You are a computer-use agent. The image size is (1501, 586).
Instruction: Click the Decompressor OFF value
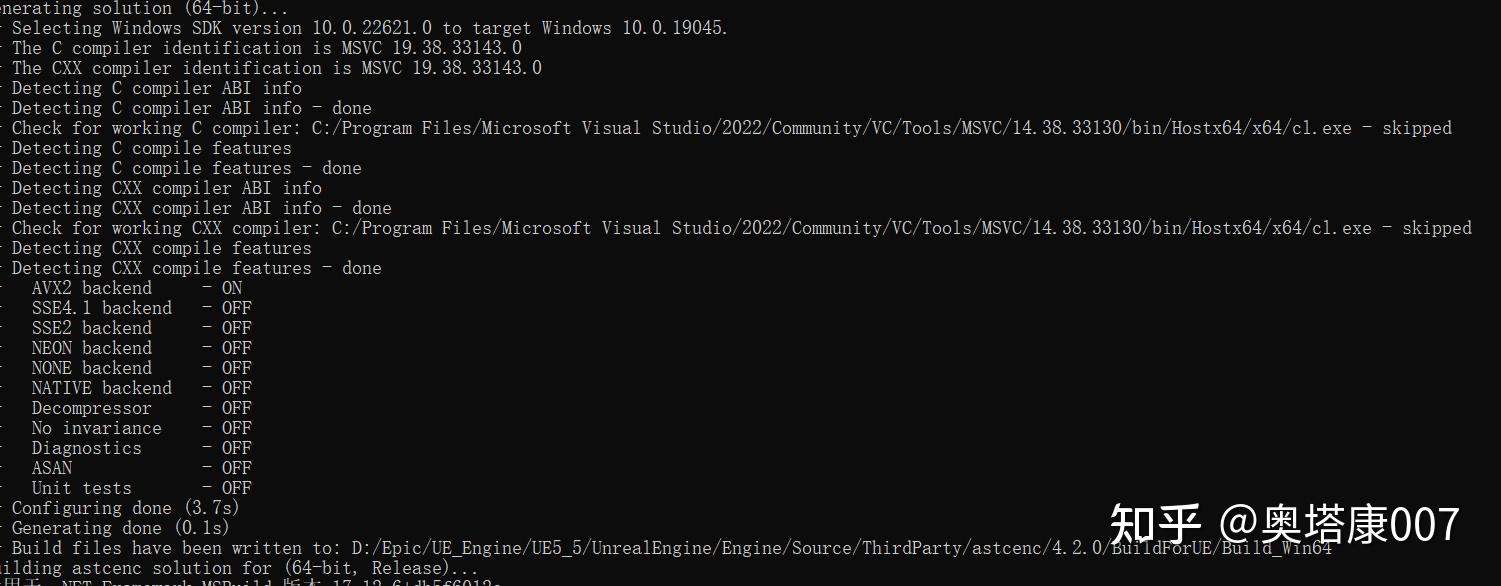(236, 408)
